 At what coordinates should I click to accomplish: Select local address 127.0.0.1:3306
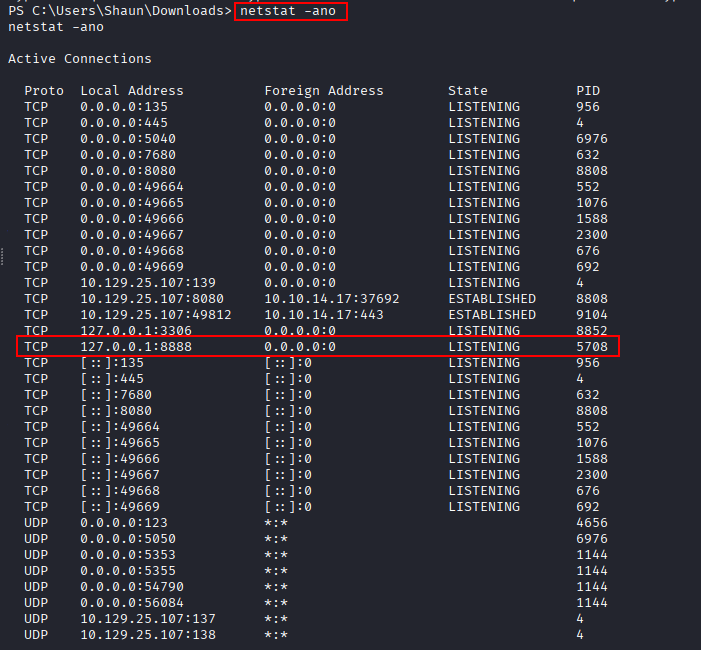(x=136, y=331)
